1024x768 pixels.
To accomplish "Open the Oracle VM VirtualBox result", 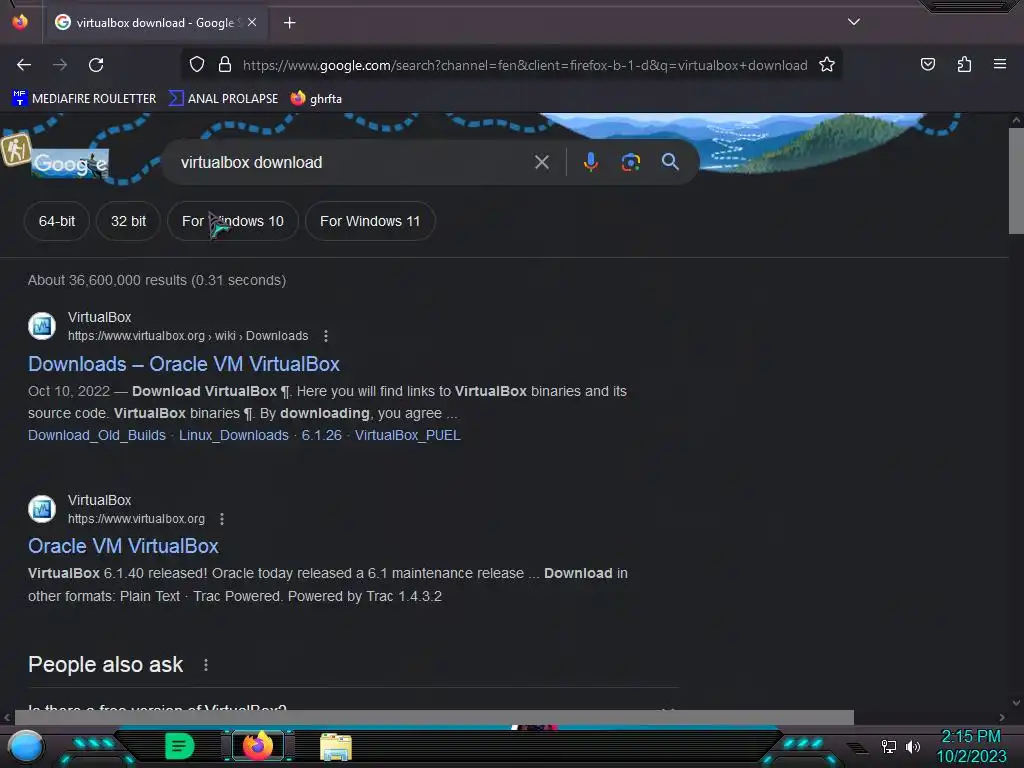I will (123, 546).
